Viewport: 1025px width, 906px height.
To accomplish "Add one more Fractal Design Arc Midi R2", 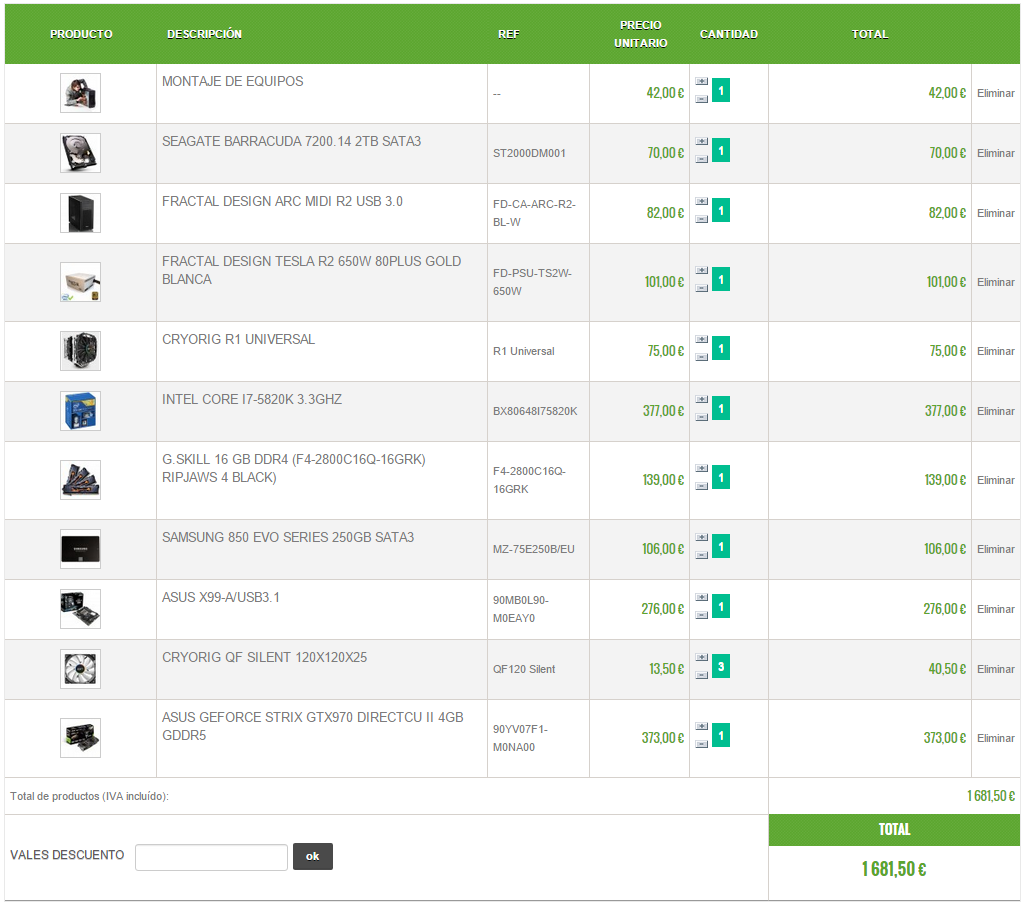I will pos(701,202).
